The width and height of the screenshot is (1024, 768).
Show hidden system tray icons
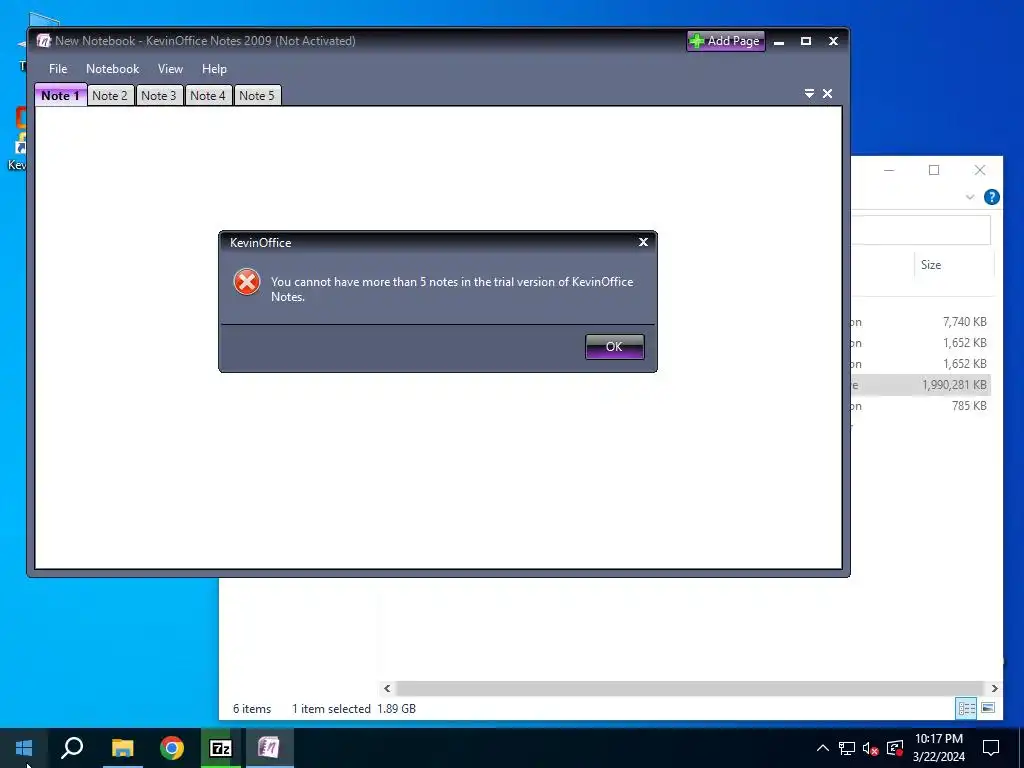pos(823,748)
